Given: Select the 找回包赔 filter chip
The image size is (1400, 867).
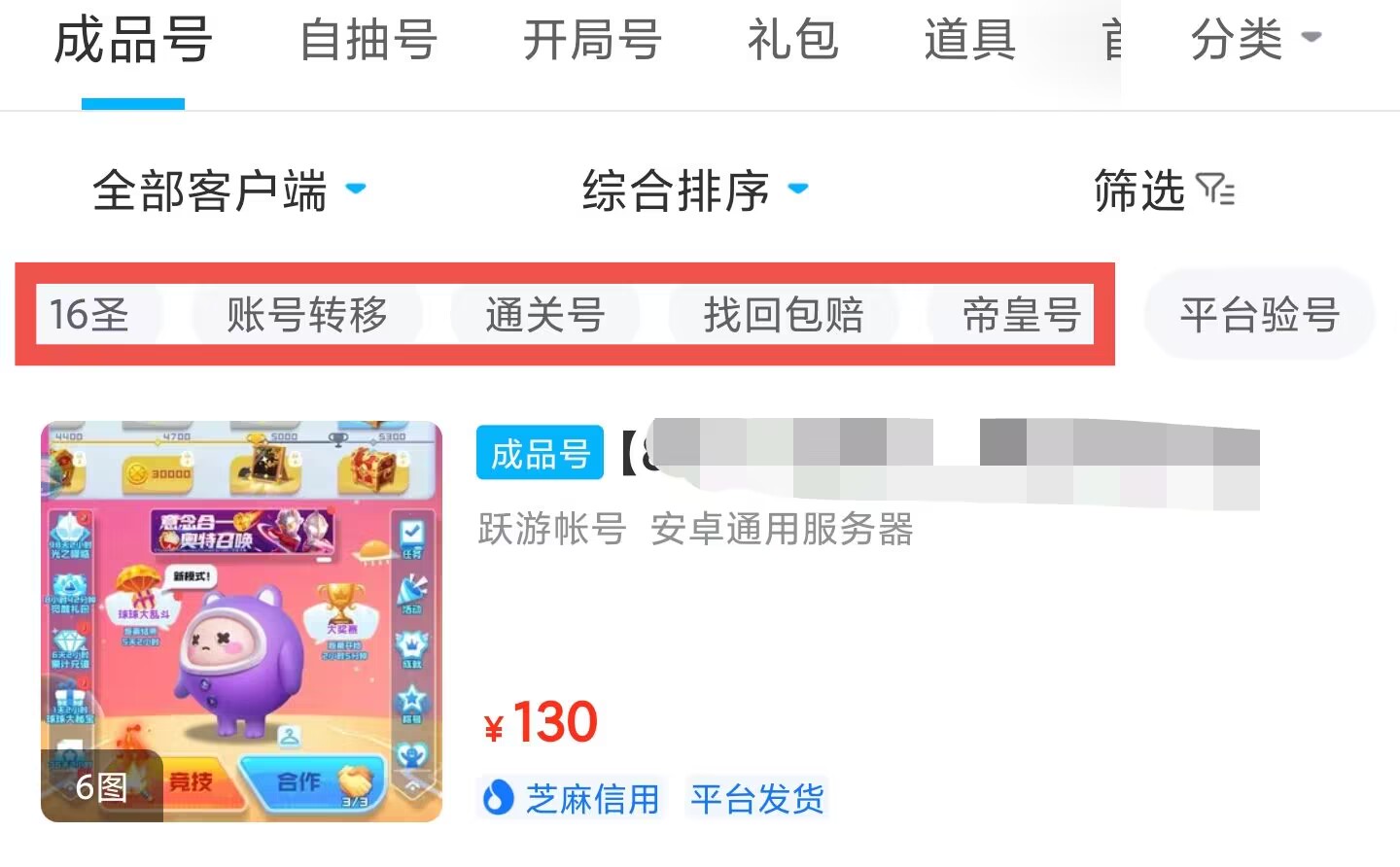Looking at the screenshot, I should 784,315.
